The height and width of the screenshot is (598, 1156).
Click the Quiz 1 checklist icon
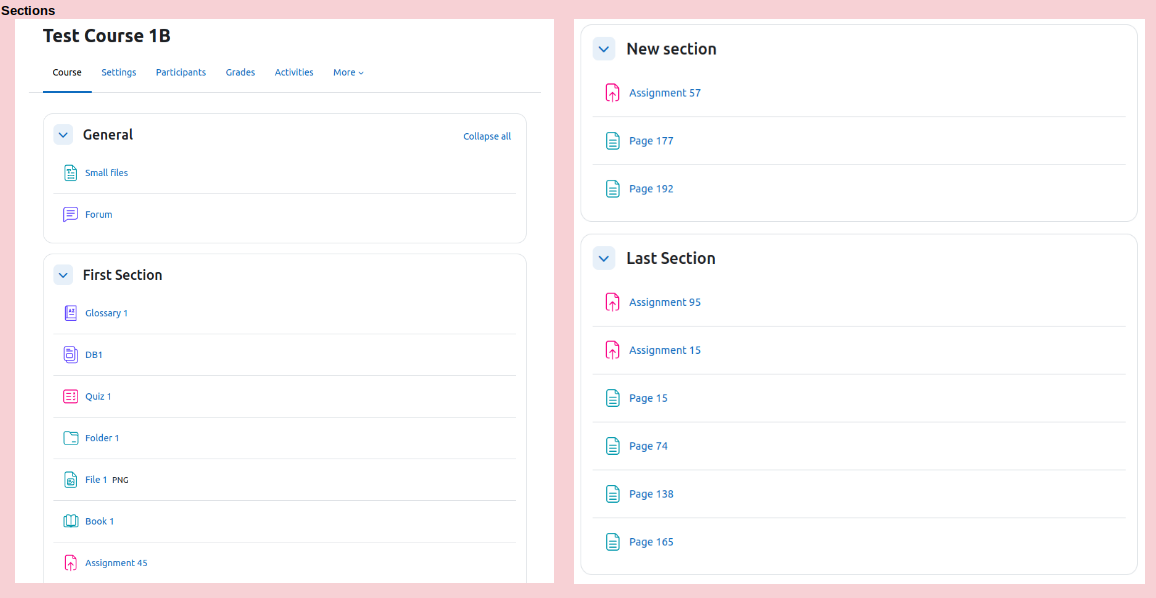(70, 397)
